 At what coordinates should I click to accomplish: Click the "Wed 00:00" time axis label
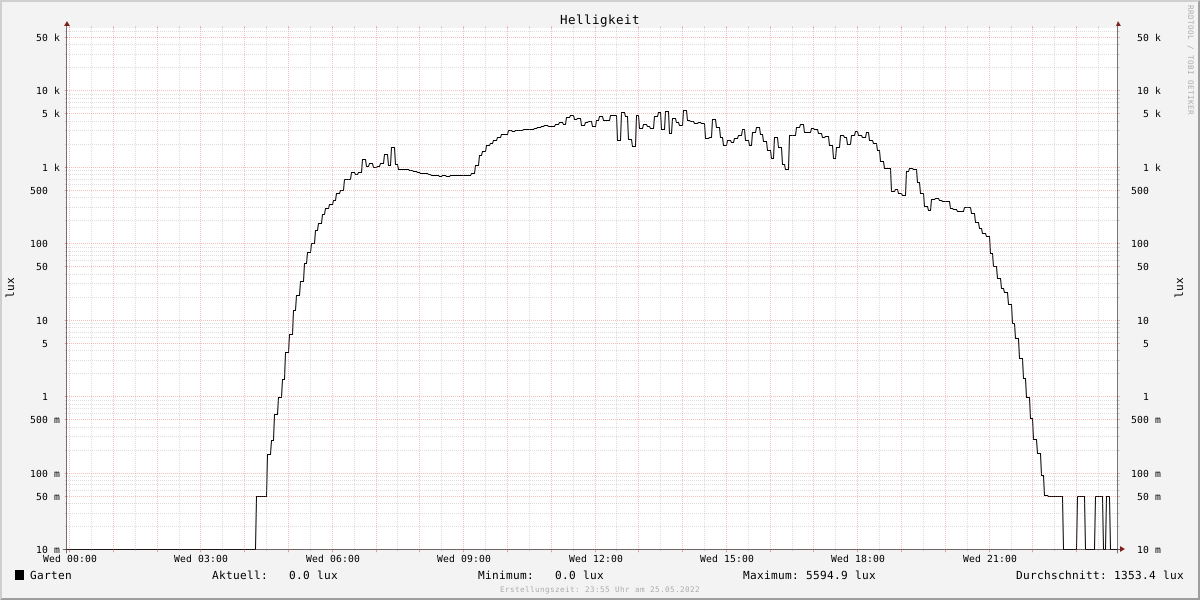[70, 559]
